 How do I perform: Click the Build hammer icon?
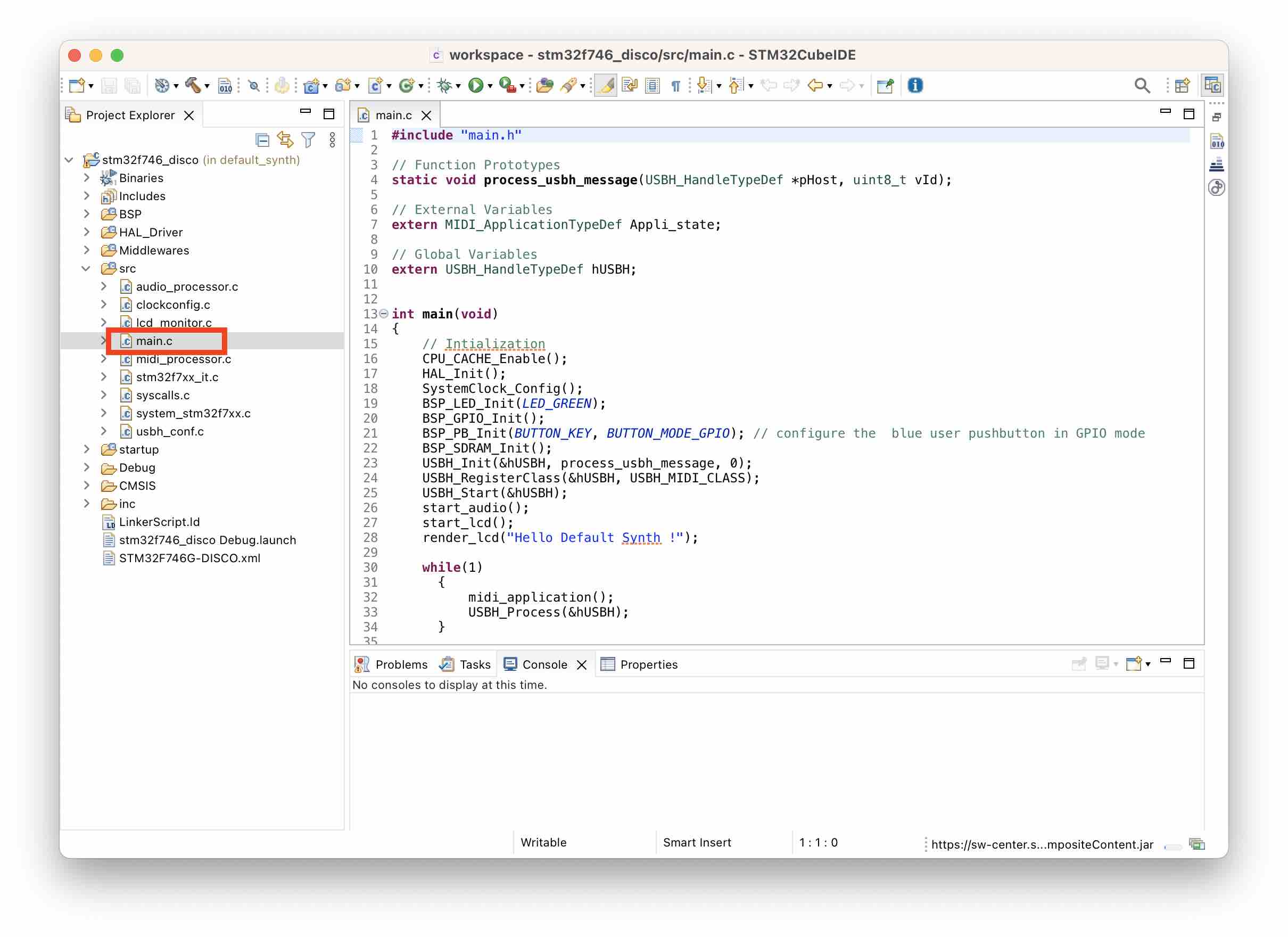tap(193, 85)
